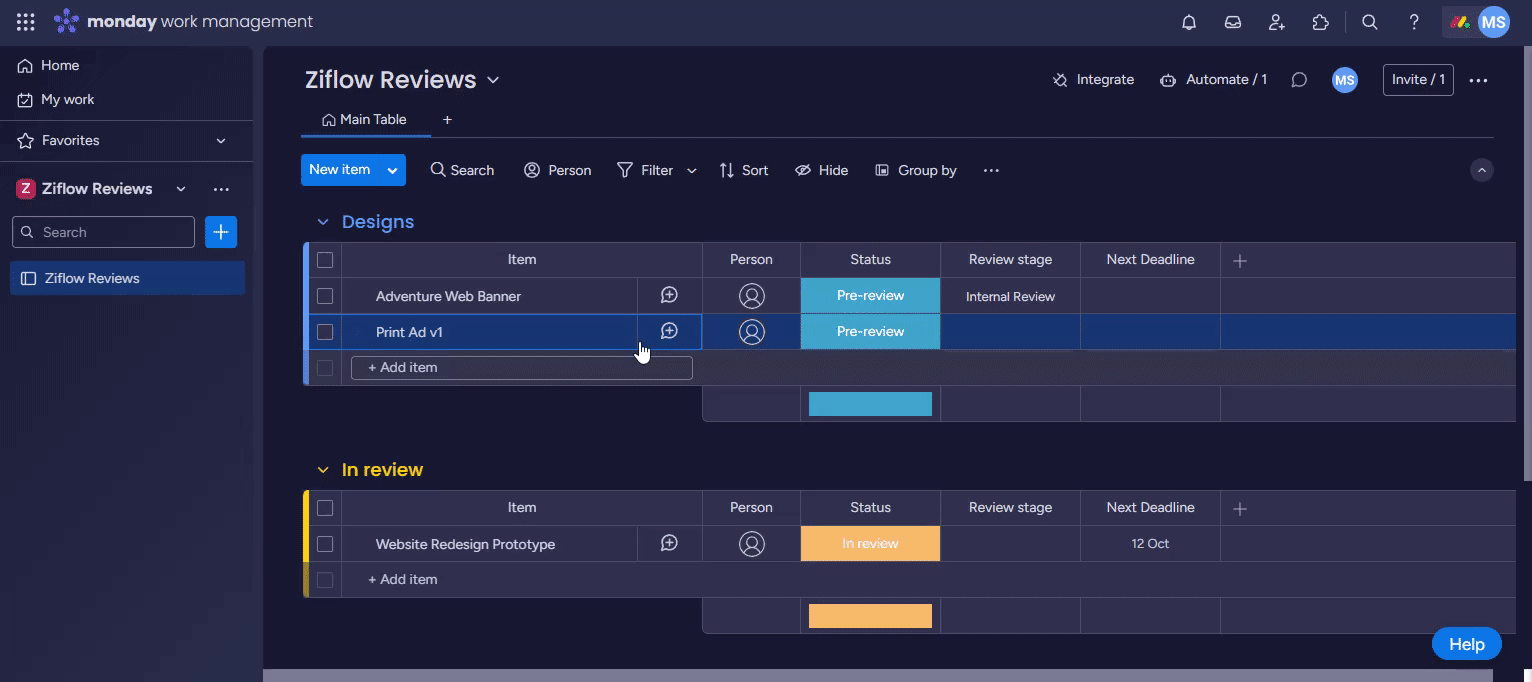Image resolution: width=1532 pixels, height=682 pixels.
Task: Open Hide columns in toolbar
Action: point(821,171)
